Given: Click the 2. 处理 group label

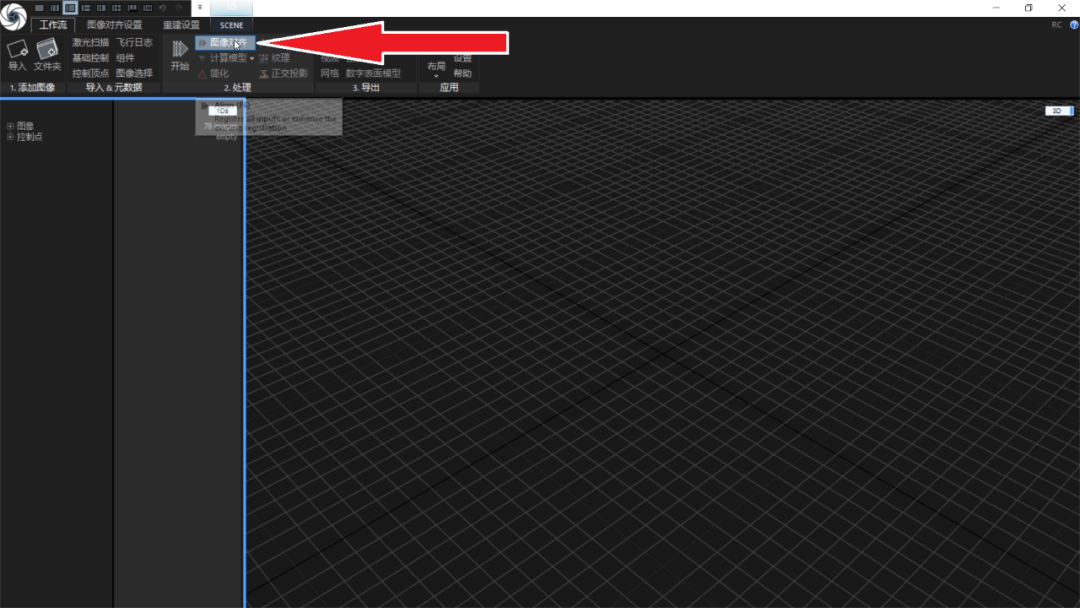Looking at the screenshot, I should pyautogui.click(x=238, y=87).
